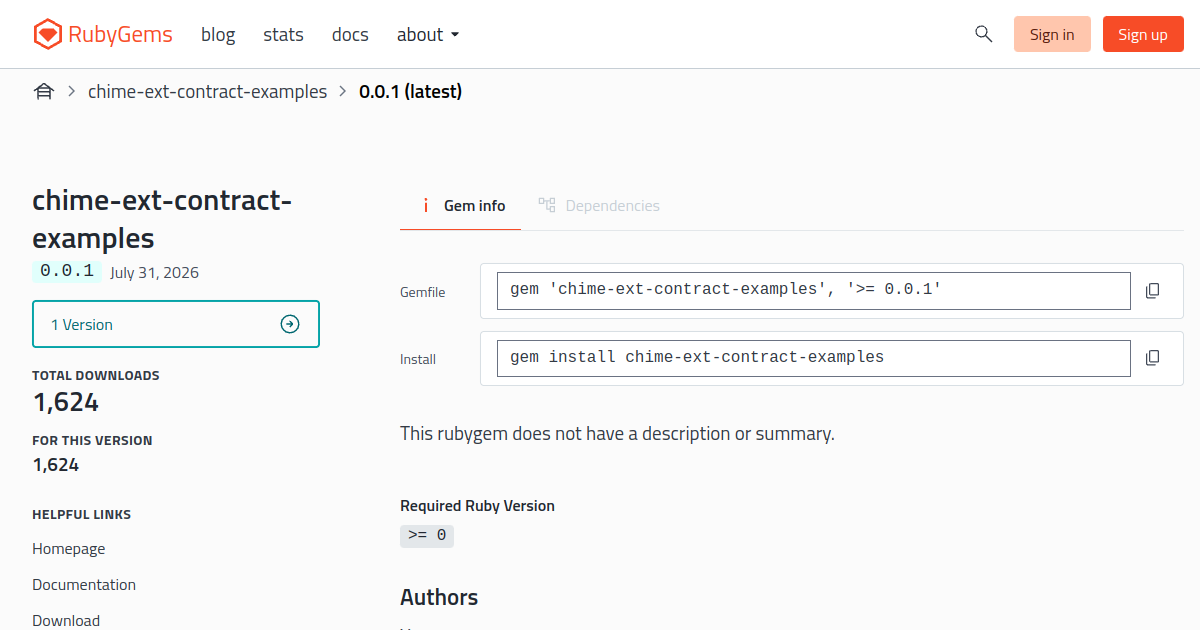This screenshot has width=1200, height=630.
Task: Follow the chime-ext-contract-examples breadcrumb link
Action: (x=207, y=92)
